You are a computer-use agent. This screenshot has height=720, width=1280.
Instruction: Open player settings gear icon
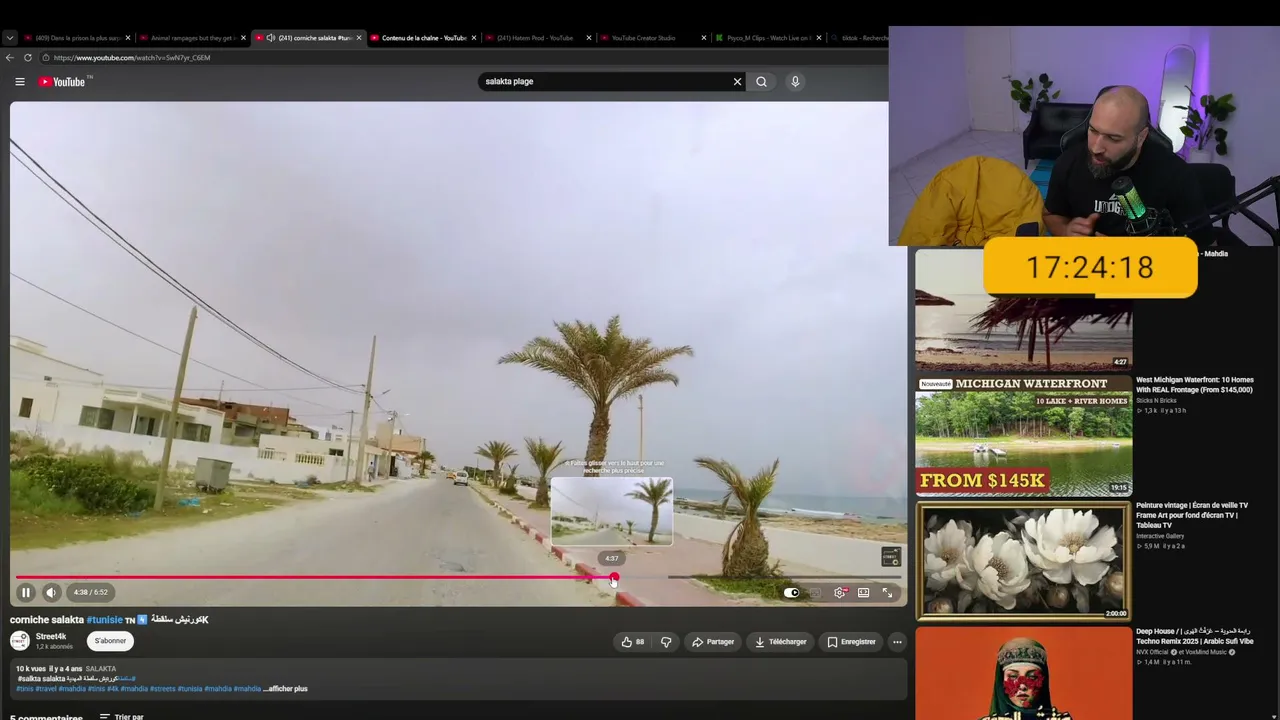[x=840, y=593]
